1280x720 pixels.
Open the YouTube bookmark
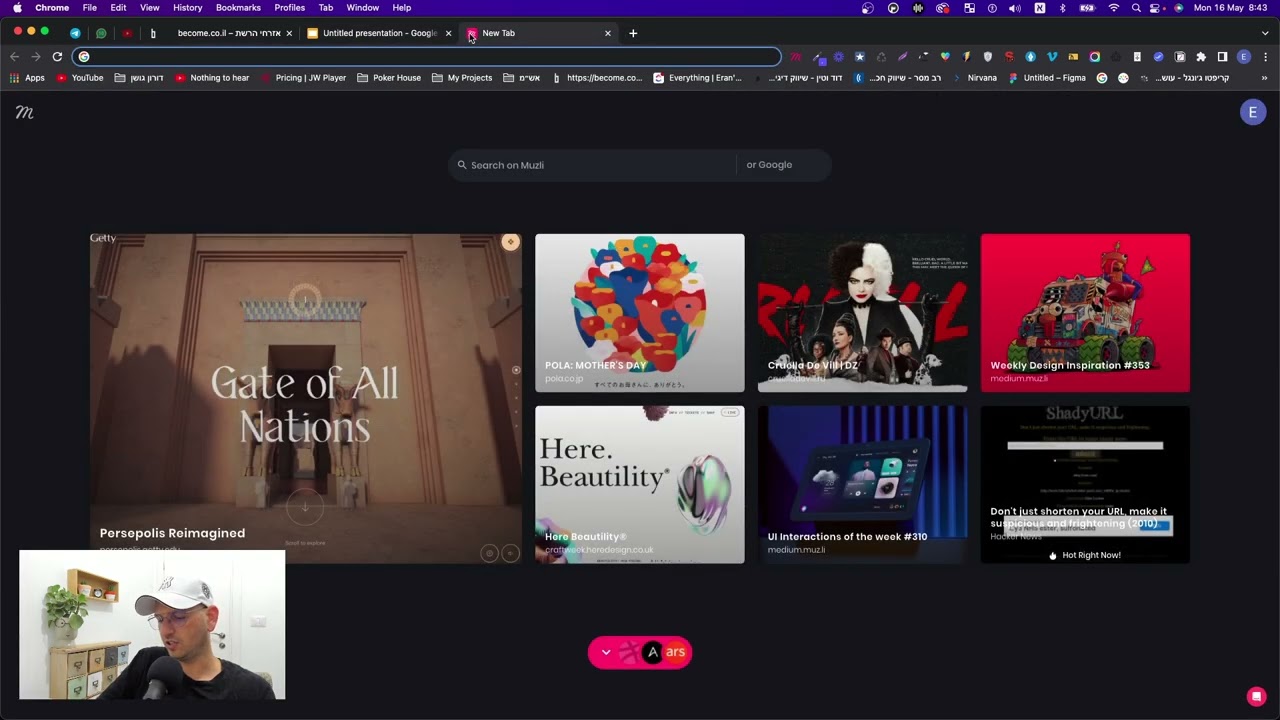(x=80, y=78)
